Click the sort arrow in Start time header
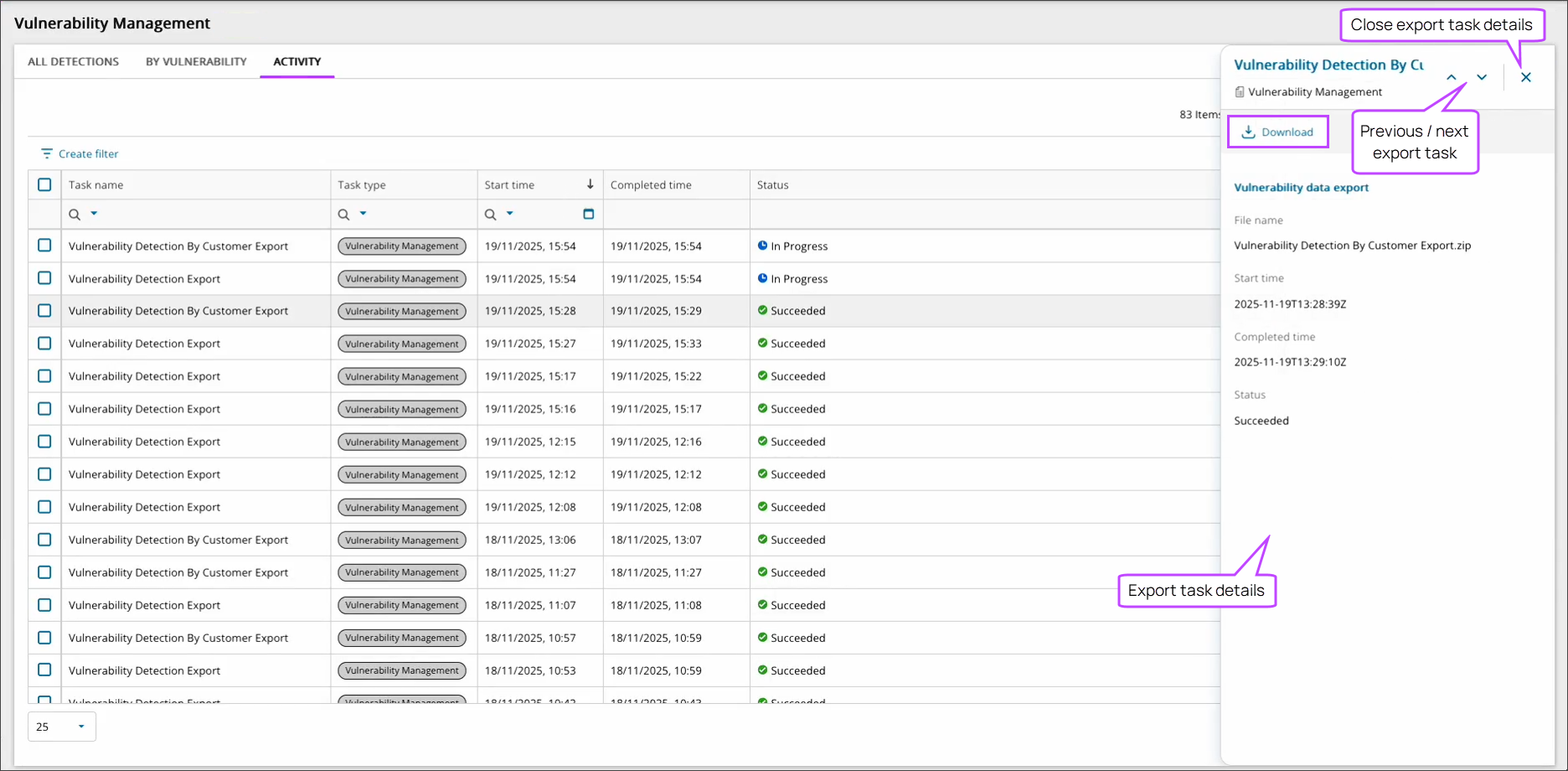 click(x=590, y=184)
